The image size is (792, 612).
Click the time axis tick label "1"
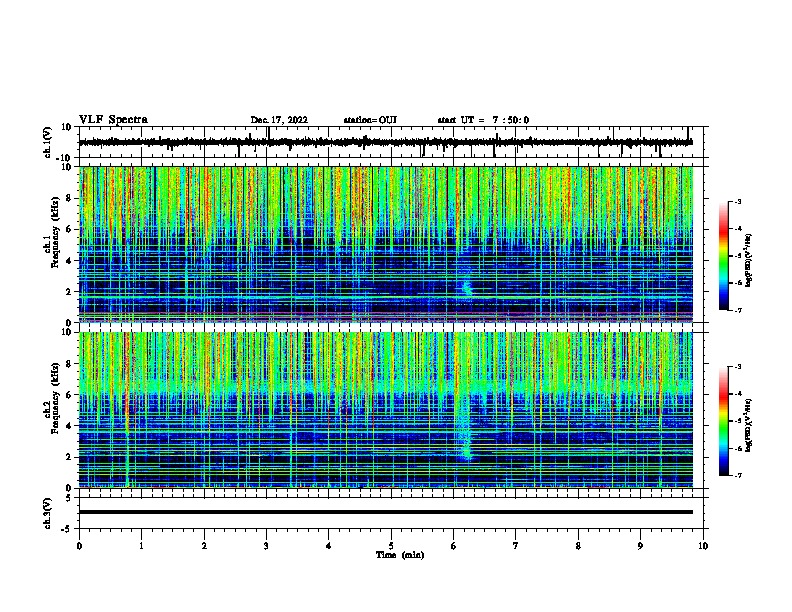[x=141, y=546]
